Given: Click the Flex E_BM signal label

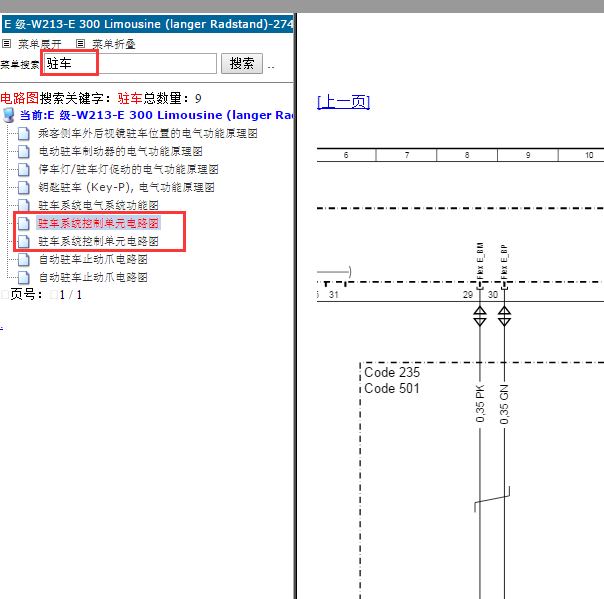Looking at the screenshot, I should click(480, 260).
